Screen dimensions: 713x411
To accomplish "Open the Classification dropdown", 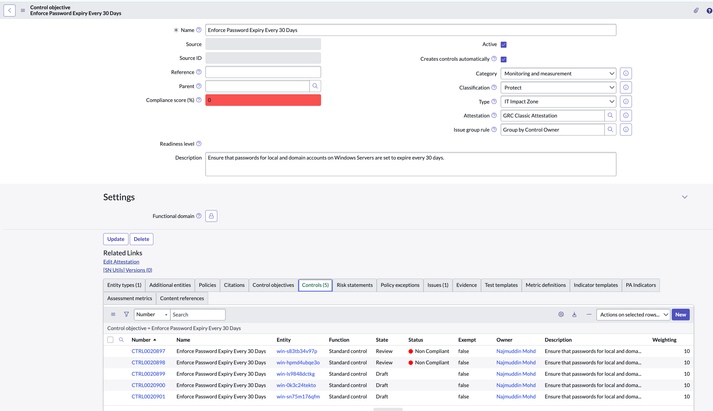I will click(x=558, y=87).
